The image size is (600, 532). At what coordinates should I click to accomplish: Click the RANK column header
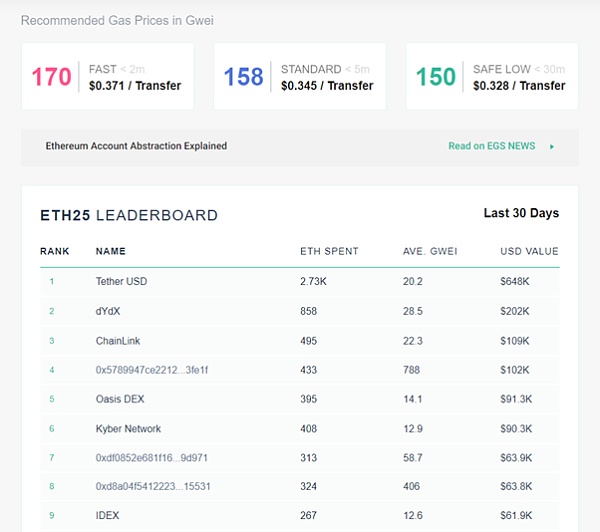coord(55,251)
